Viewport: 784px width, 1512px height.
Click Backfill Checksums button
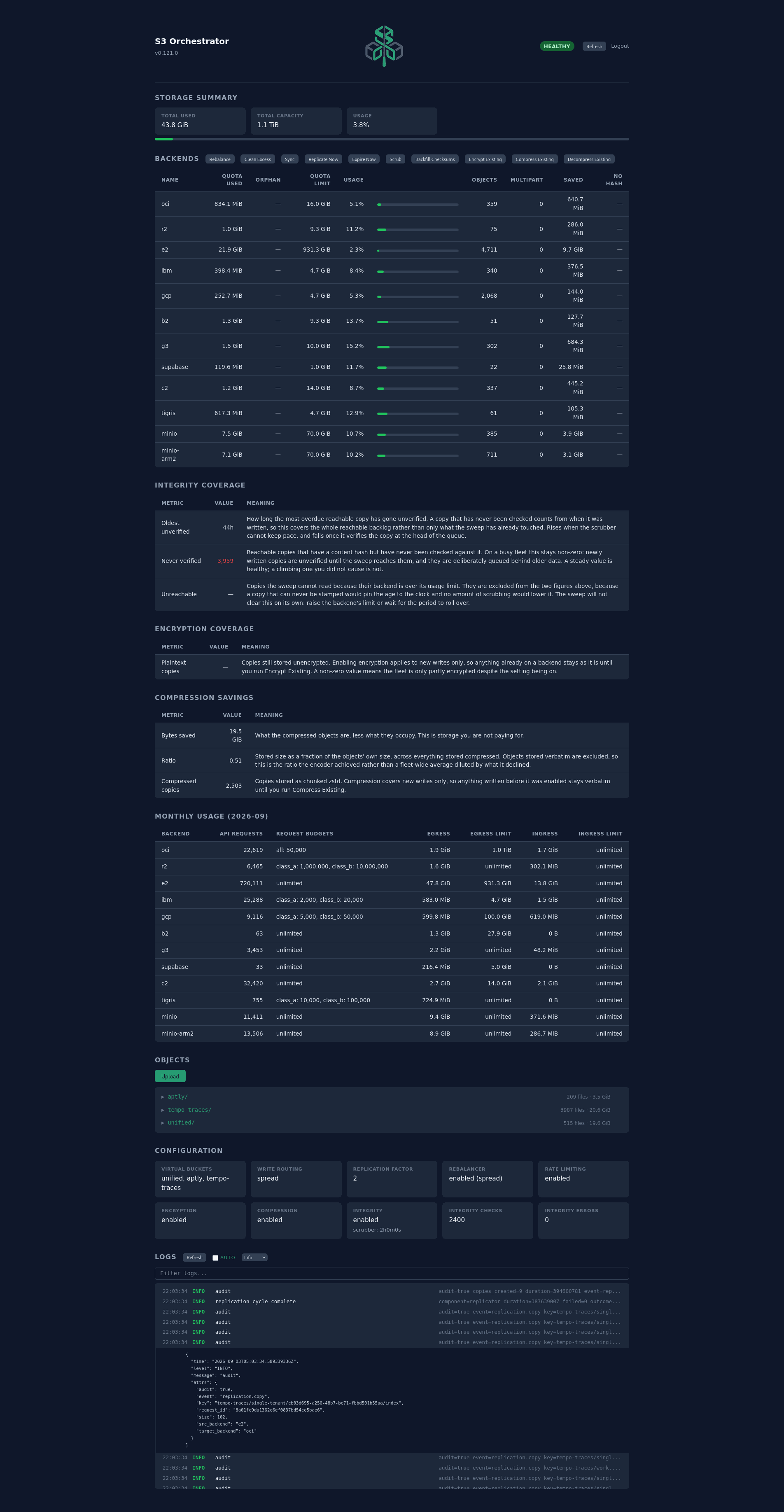tap(435, 159)
